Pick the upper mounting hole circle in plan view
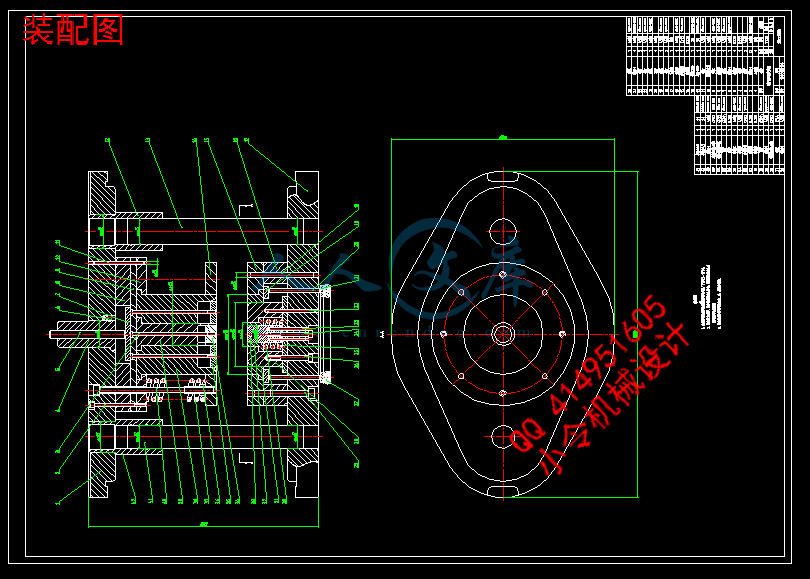Viewport: 810px width, 579px height. point(503,232)
